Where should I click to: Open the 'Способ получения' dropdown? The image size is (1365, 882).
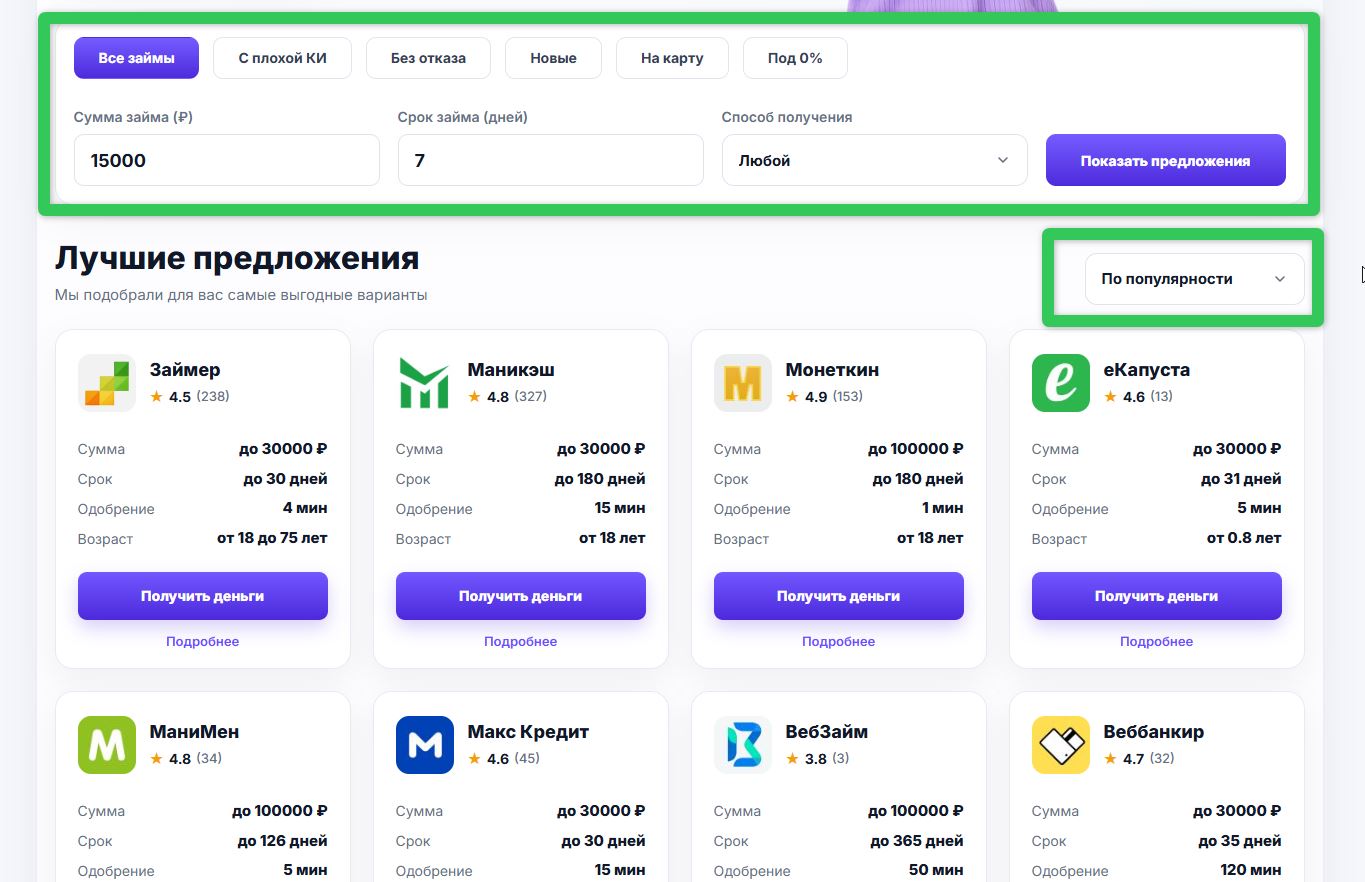875,160
